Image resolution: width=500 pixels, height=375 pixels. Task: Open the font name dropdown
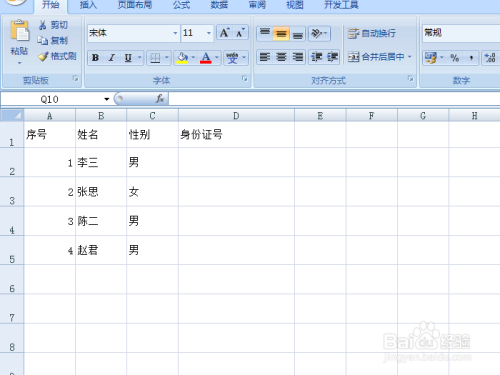[175, 33]
